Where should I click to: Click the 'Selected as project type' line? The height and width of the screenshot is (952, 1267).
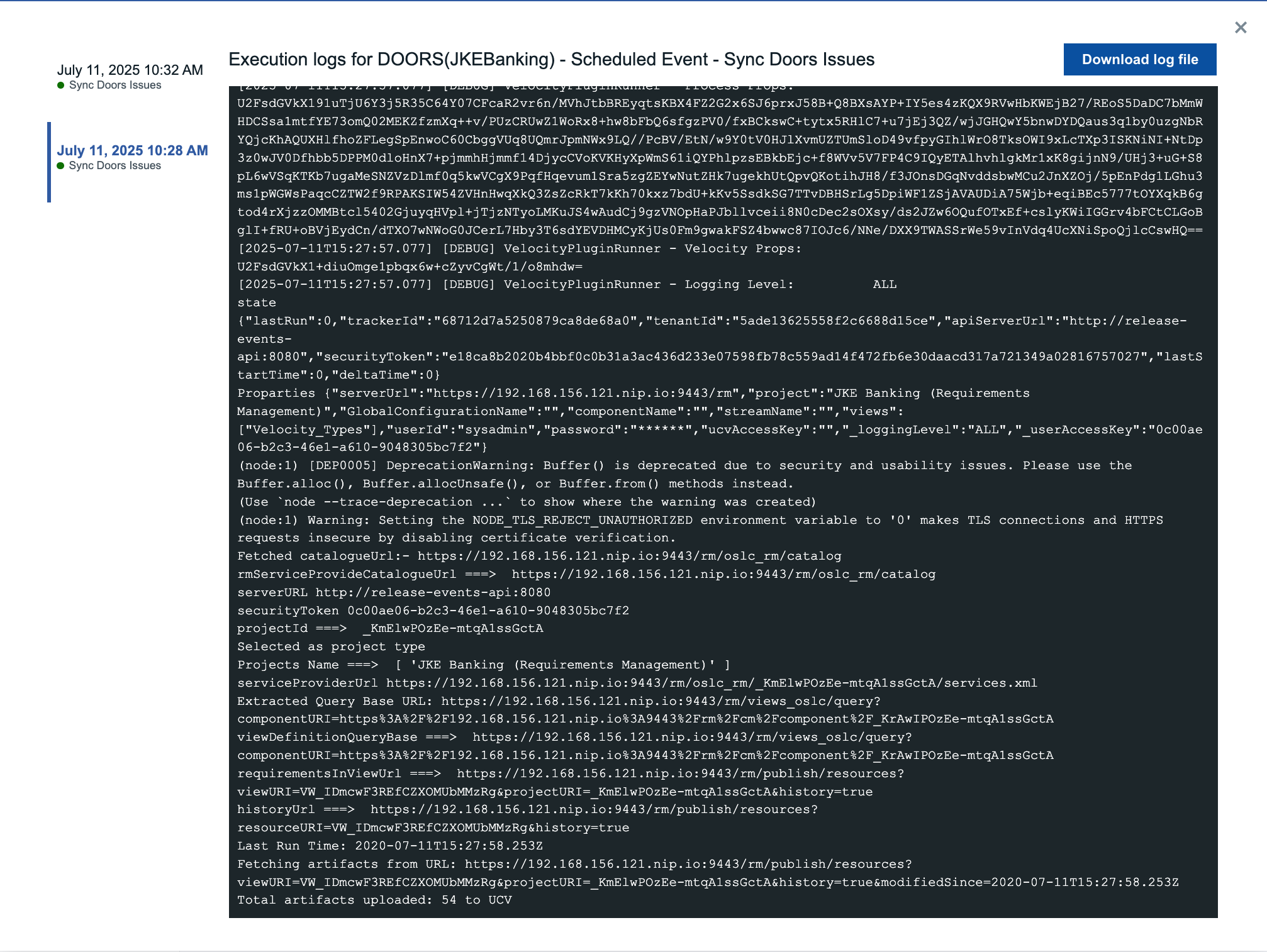click(331, 646)
